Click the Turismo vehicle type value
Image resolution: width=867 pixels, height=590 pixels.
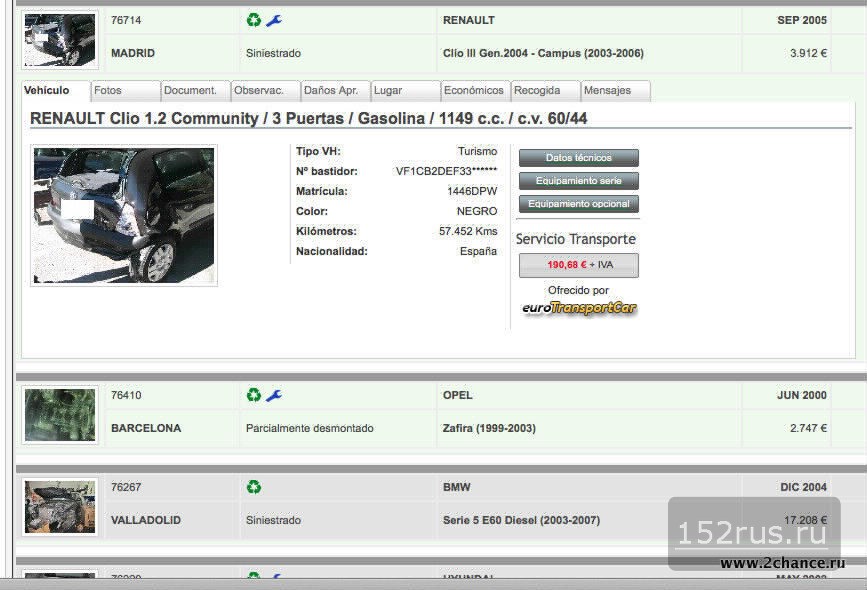click(477, 151)
